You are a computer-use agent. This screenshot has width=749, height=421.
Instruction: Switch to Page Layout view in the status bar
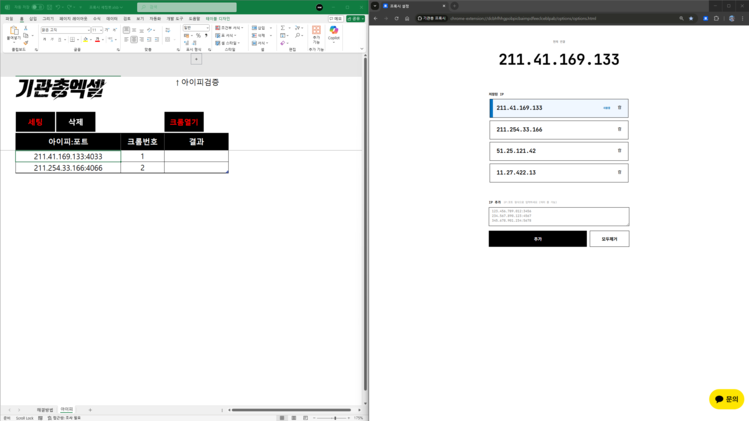(x=294, y=418)
